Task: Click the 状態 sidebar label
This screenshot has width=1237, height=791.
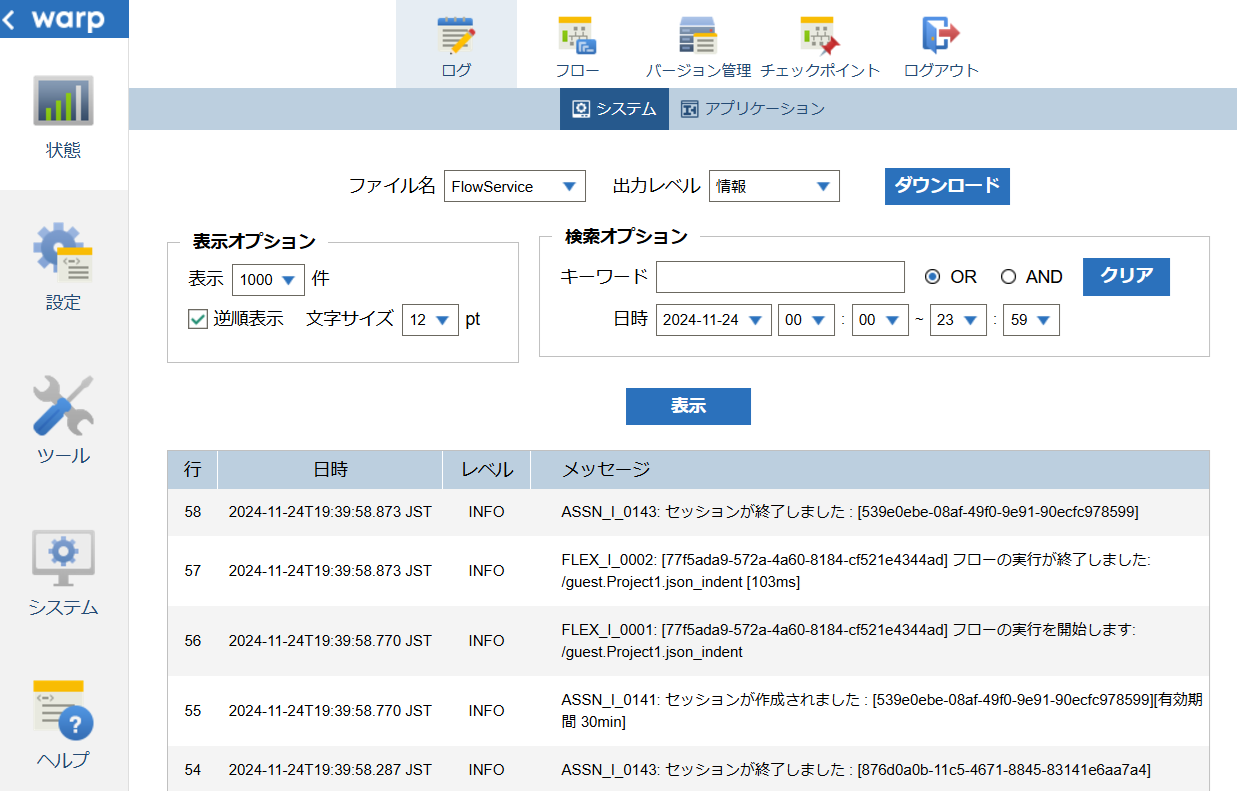Action: (63, 151)
